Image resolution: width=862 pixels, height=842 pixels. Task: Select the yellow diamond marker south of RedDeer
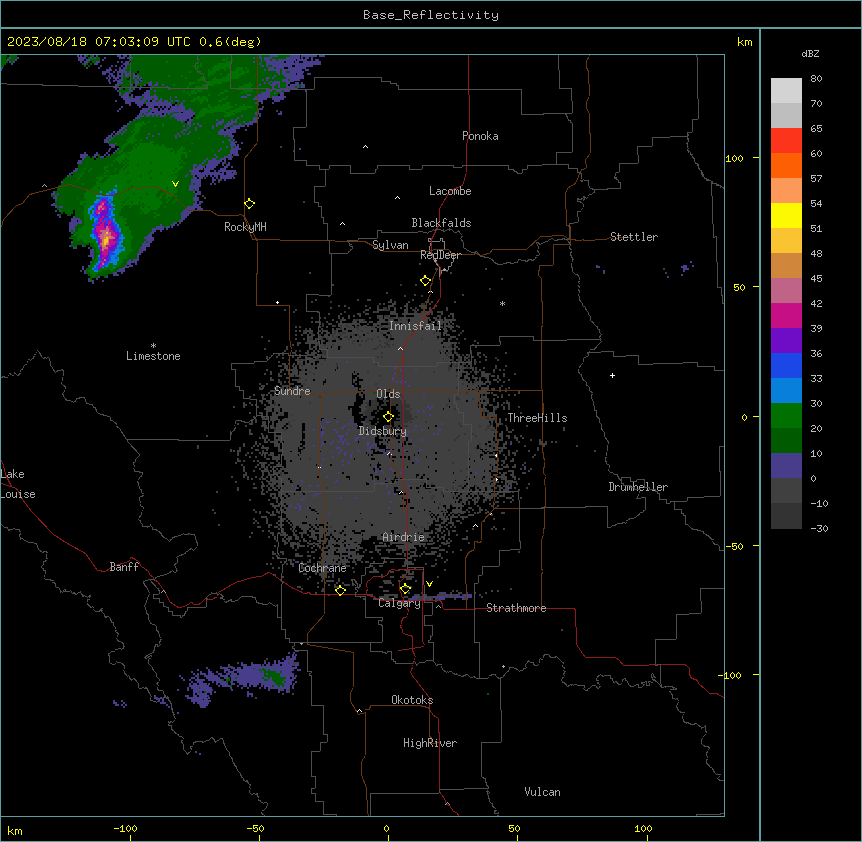pyautogui.click(x=426, y=281)
